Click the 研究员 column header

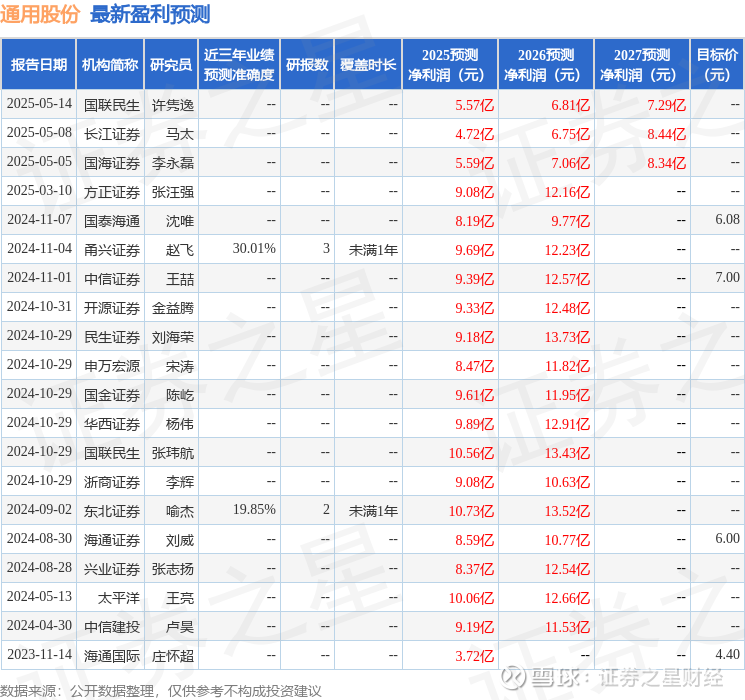(x=171, y=65)
